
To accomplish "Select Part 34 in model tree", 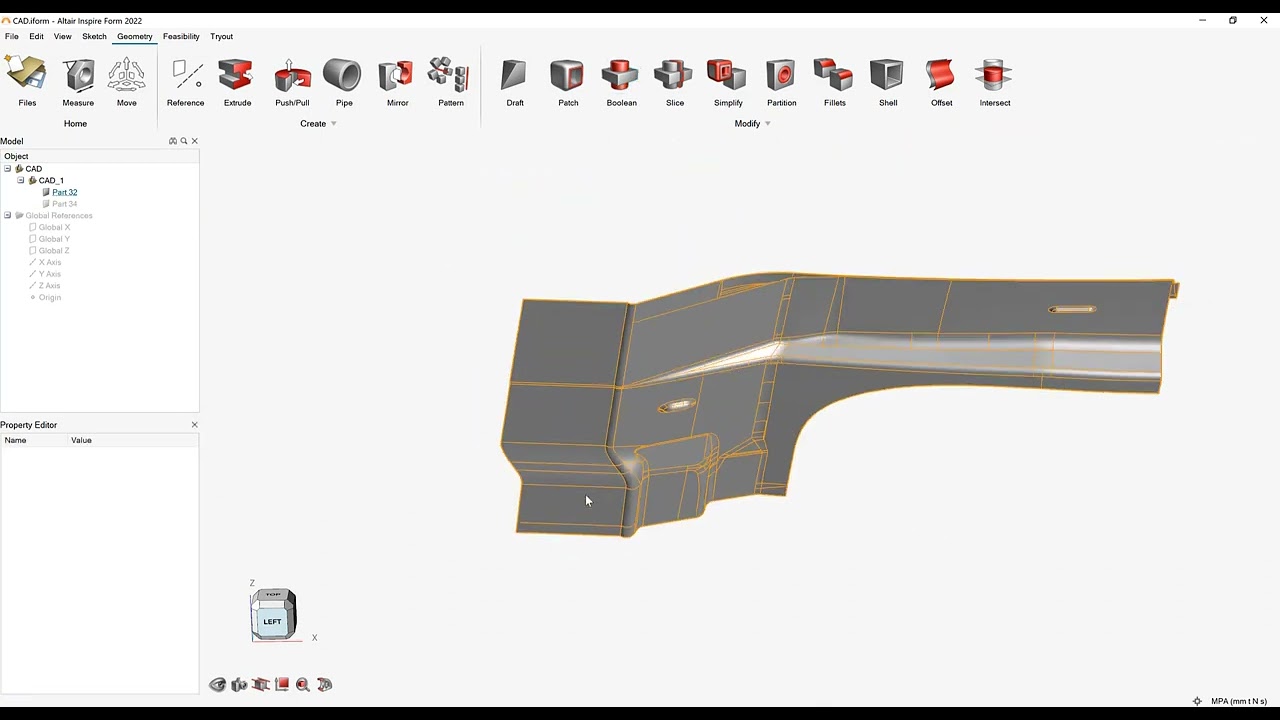I will (x=64, y=204).
